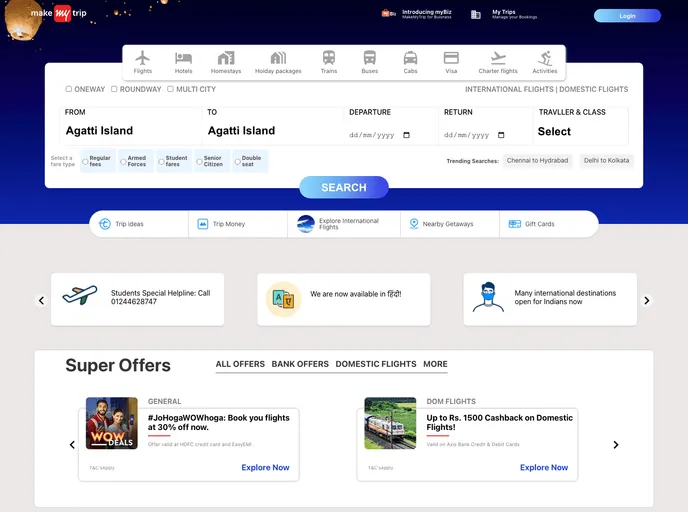Switch to the BANK OFFERS tab
The width and height of the screenshot is (688, 512).
tap(300, 364)
